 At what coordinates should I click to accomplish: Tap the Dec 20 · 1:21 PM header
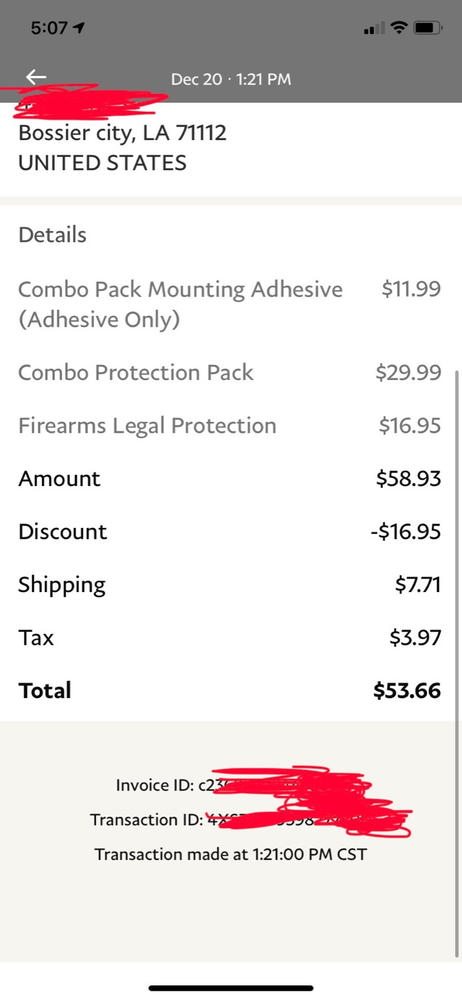(x=231, y=80)
